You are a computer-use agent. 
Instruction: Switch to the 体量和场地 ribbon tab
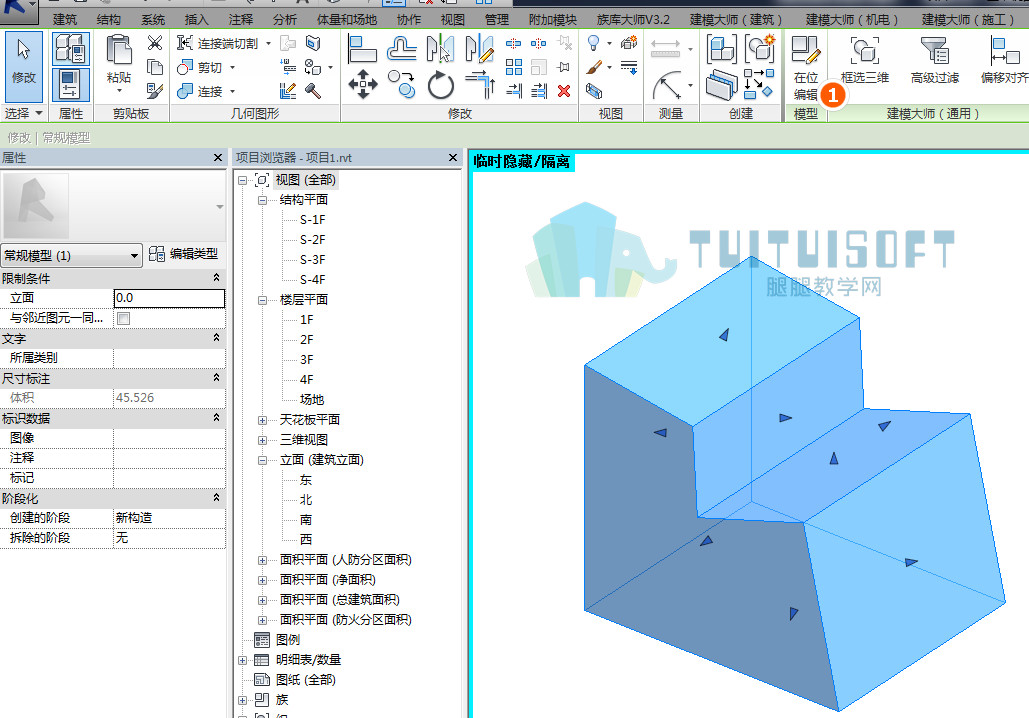coord(346,20)
